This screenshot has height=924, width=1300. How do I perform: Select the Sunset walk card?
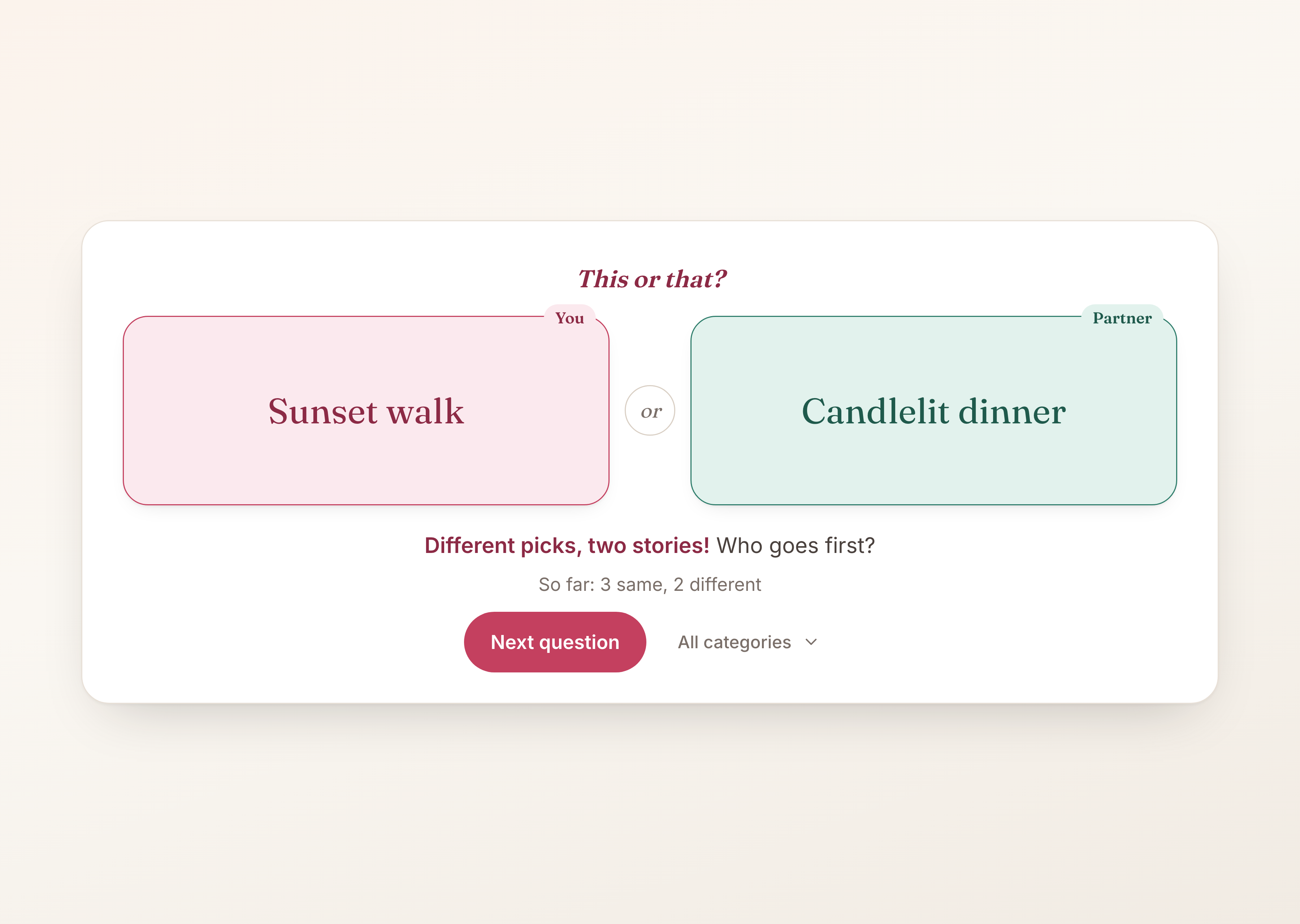[366, 410]
